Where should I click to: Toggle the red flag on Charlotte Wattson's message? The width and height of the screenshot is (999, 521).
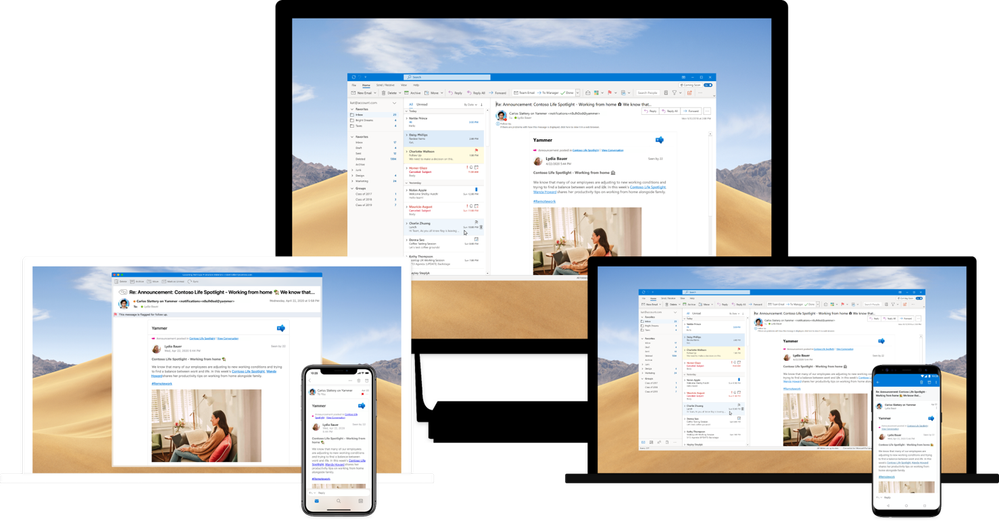click(476, 151)
